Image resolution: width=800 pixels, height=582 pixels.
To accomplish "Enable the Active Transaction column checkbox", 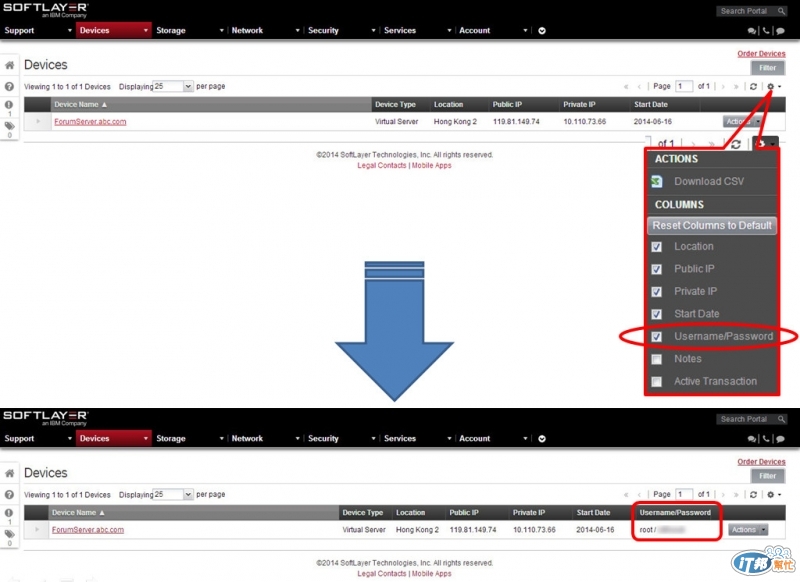I will coord(657,382).
